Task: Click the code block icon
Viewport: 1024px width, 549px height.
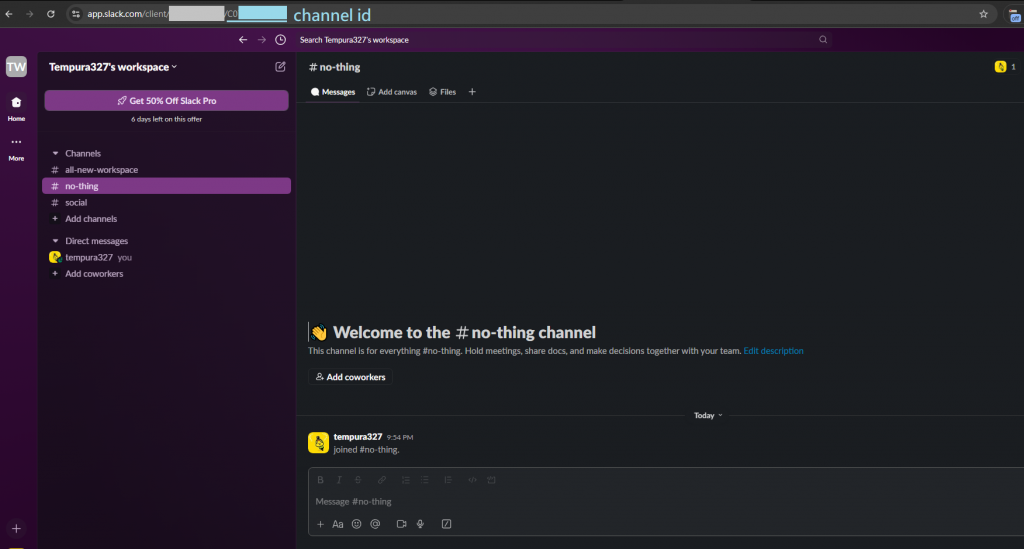Action: click(x=492, y=480)
